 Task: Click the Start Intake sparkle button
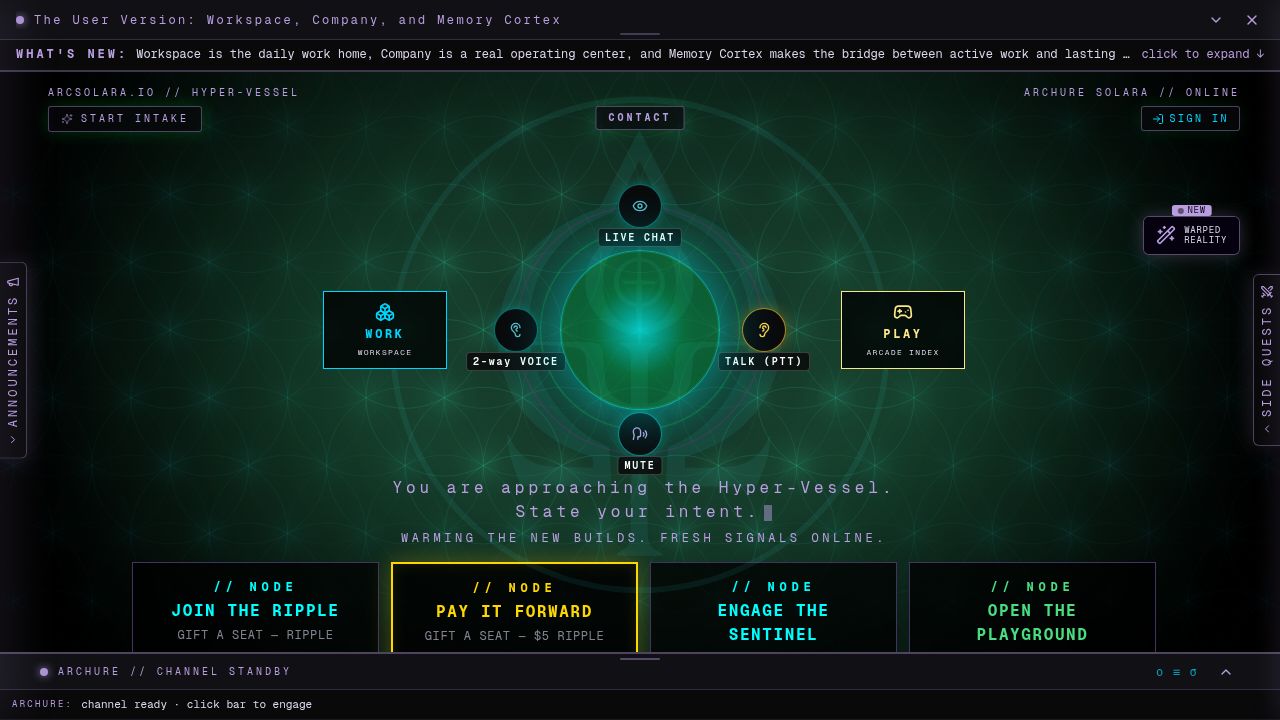(125, 119)
